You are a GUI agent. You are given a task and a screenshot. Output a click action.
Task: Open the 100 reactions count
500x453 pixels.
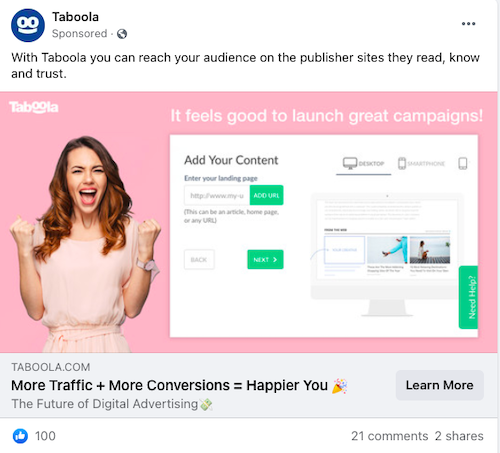45,436
